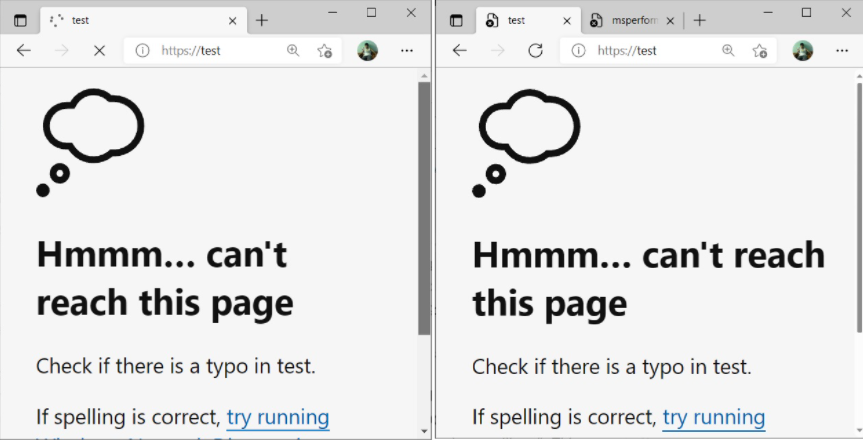
Task: Open vertical tabs menu in left window
Action: [x=20, y=21]
